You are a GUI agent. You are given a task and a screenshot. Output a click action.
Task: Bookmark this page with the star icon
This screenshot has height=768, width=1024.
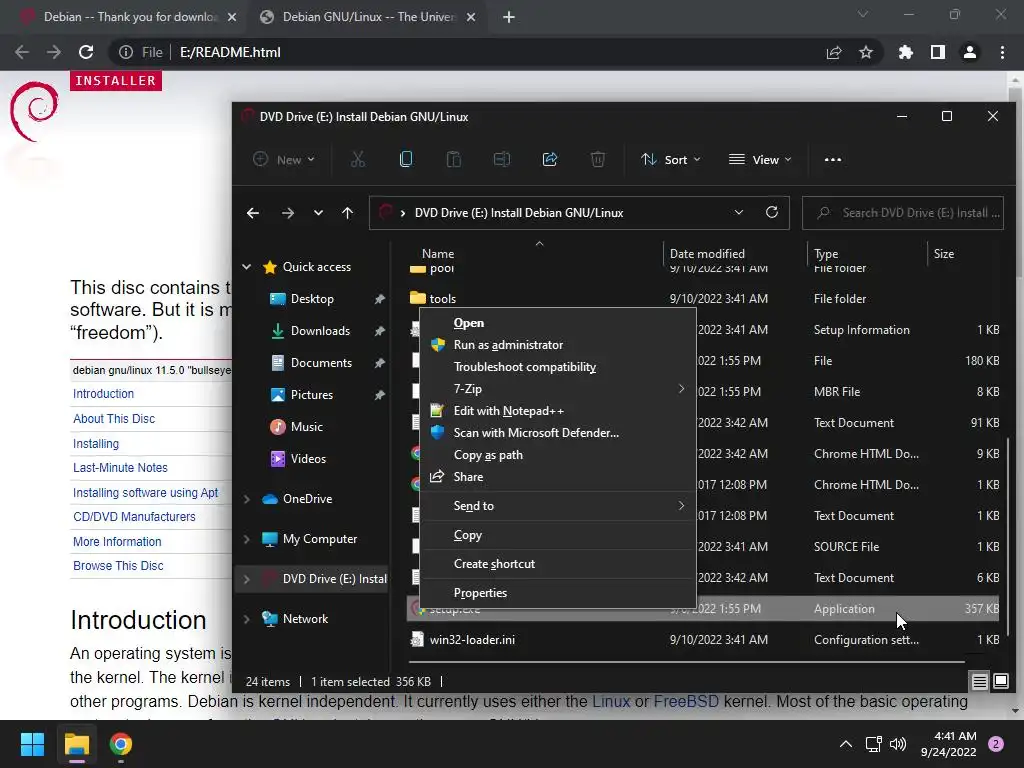pyautogui.click(x=866, y=52)
